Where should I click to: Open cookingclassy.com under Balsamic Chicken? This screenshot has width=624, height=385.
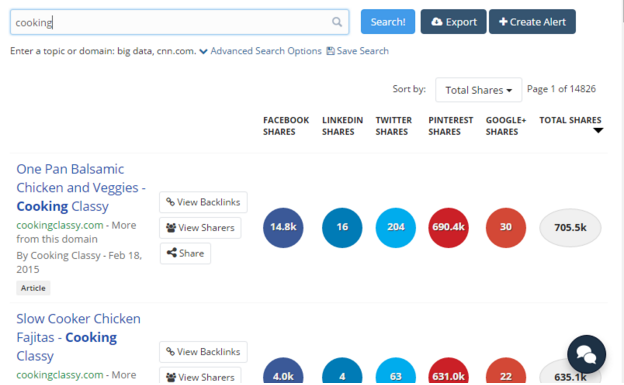60,225
